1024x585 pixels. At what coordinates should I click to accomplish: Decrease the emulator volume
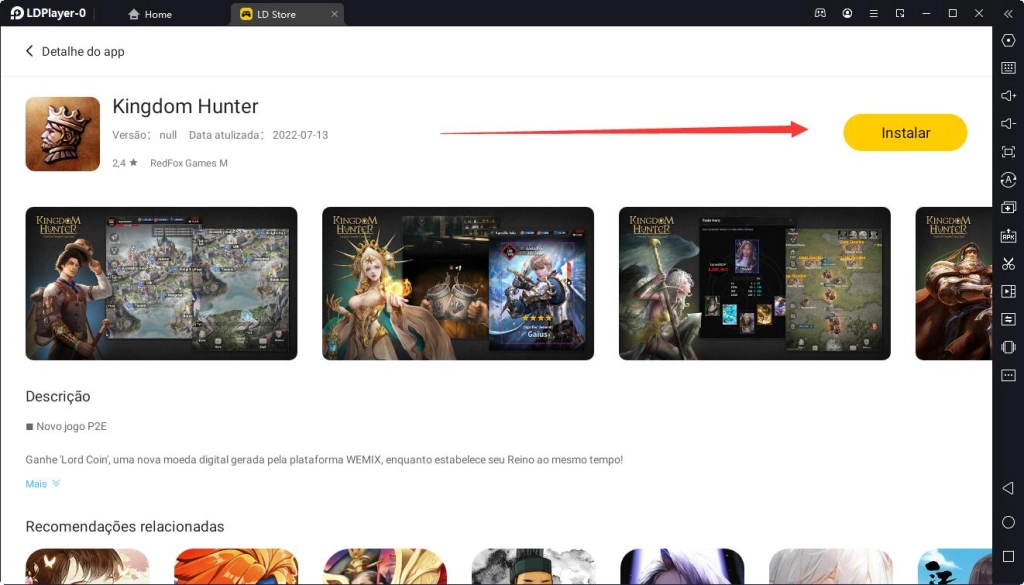click(x=1008, y=124)
